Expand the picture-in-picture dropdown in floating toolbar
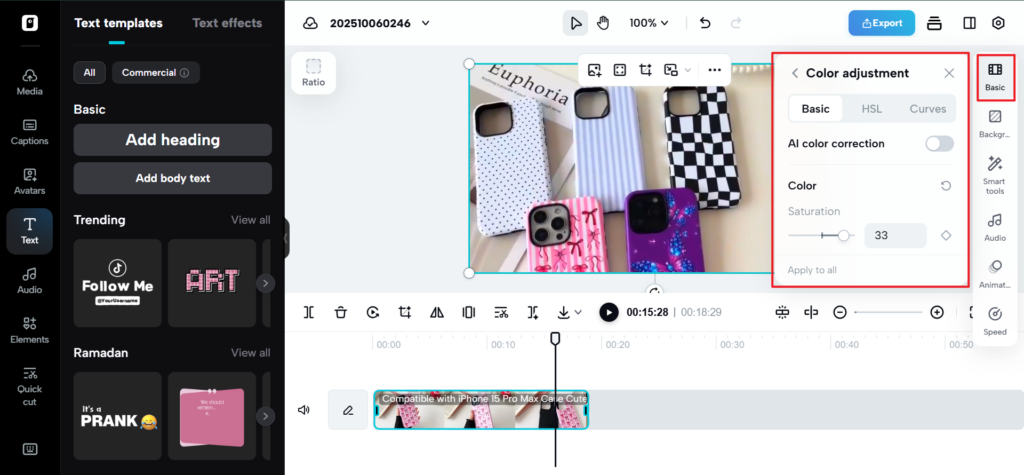This screenshot has height=475, width=1024. pos(688,70)
